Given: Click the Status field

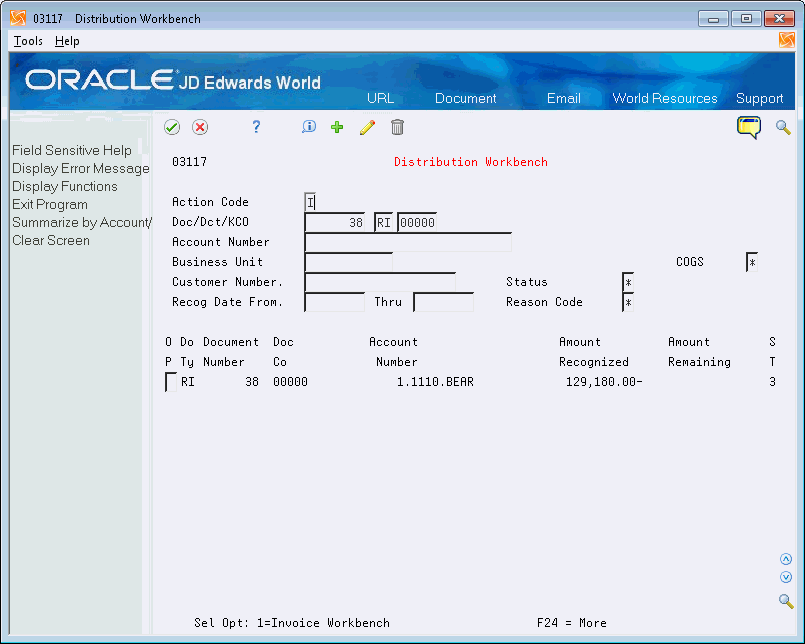Looking at the screenshot, I should [628, 282].
